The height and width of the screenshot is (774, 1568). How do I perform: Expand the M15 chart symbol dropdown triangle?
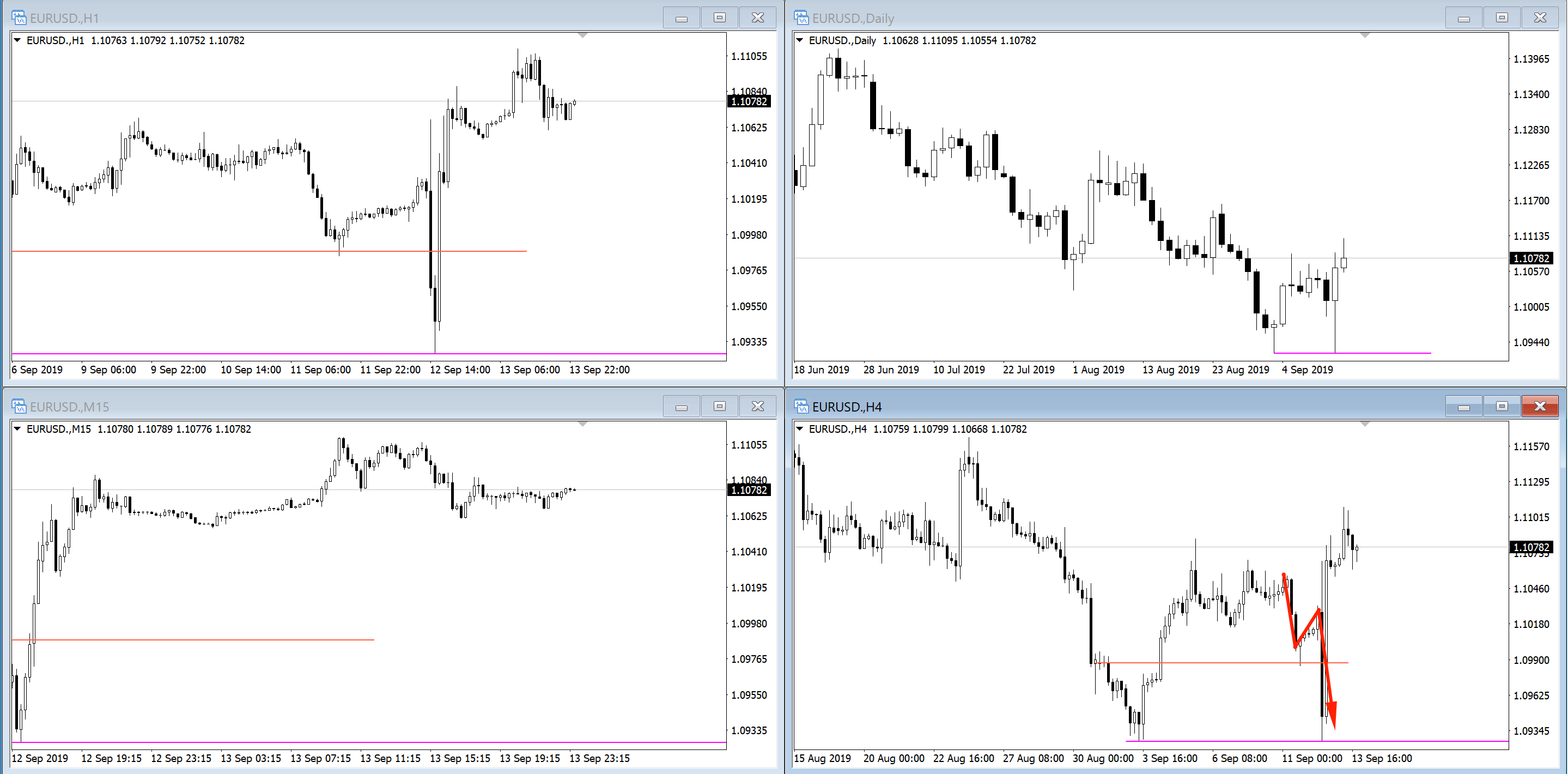tap(17, 429)
